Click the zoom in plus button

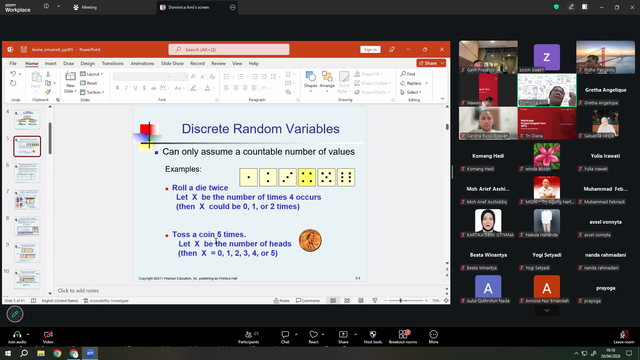pos(426,300)
